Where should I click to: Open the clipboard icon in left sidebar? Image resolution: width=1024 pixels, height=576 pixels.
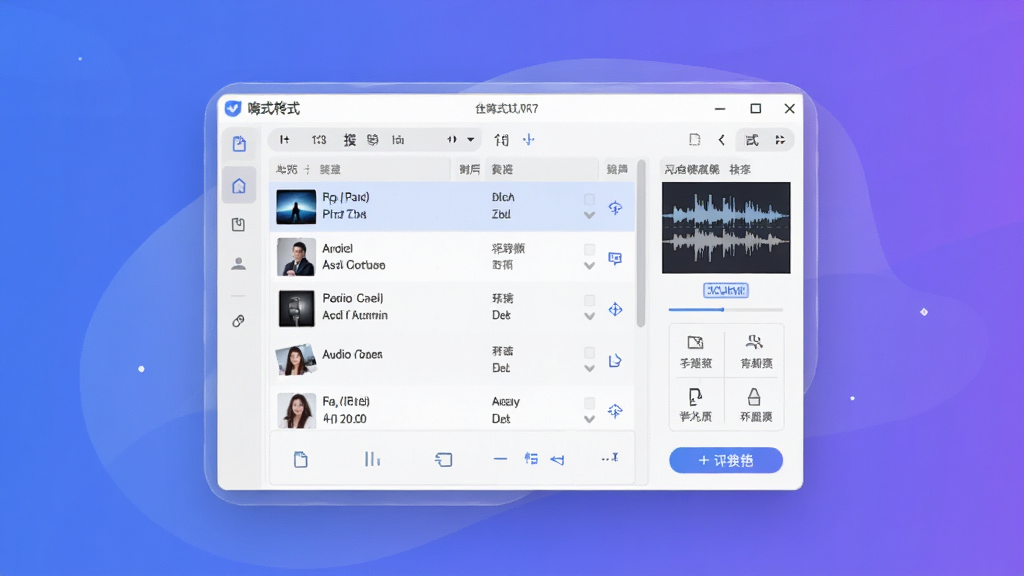(x=238, y=225)
